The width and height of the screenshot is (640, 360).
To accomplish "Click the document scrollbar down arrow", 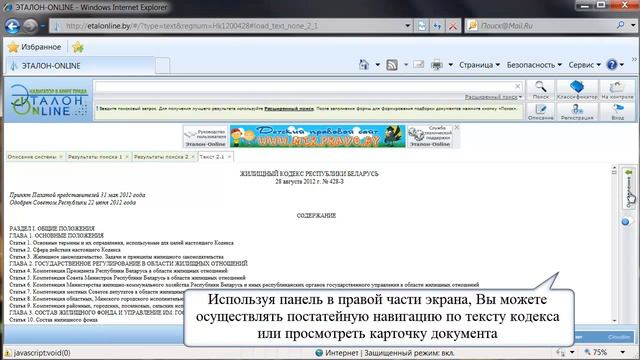I will pos(614,320).
